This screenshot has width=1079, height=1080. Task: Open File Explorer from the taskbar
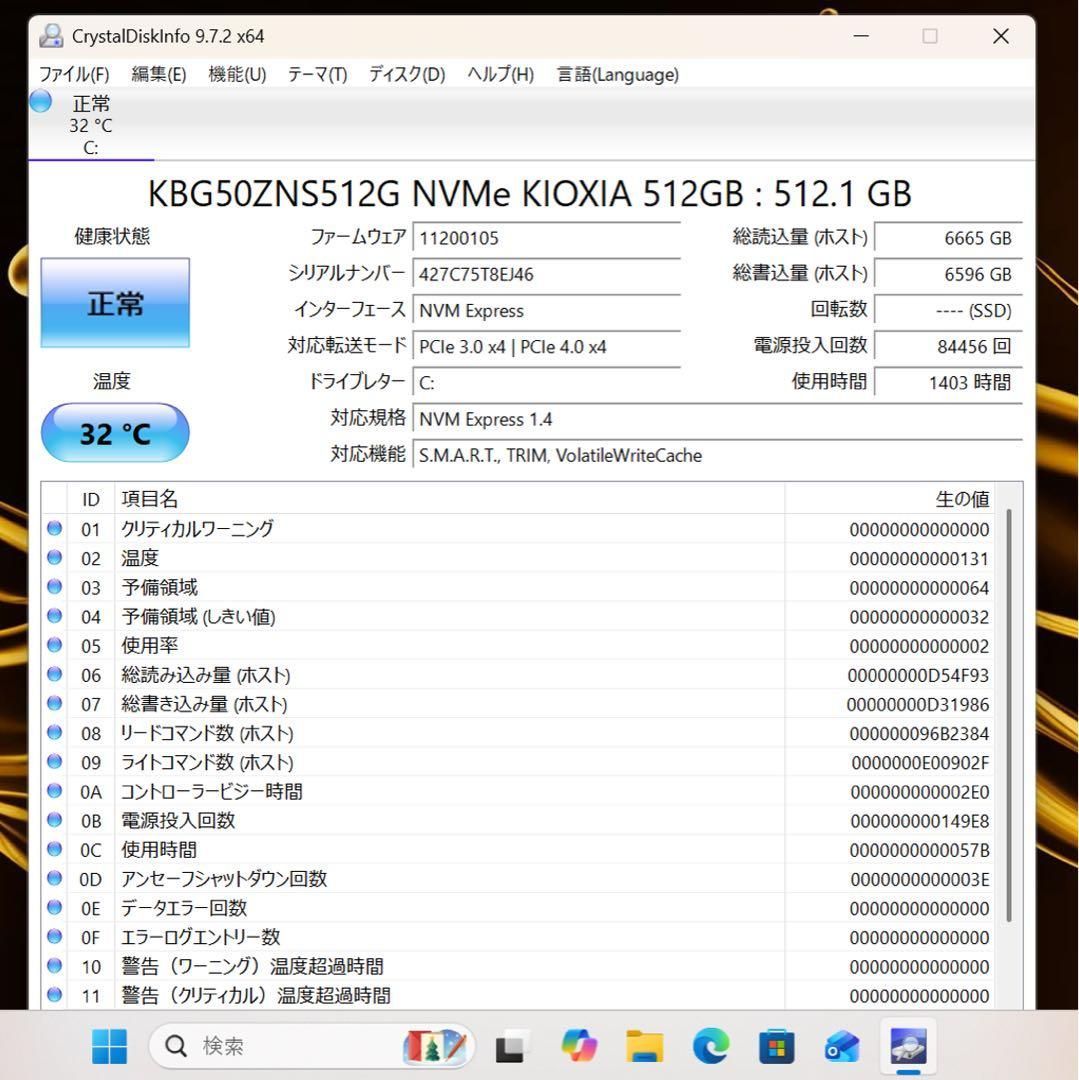[x=645, y=1046]
